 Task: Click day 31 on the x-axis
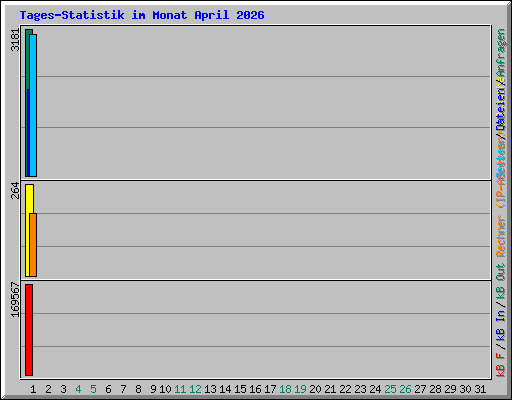pos(480,389)
